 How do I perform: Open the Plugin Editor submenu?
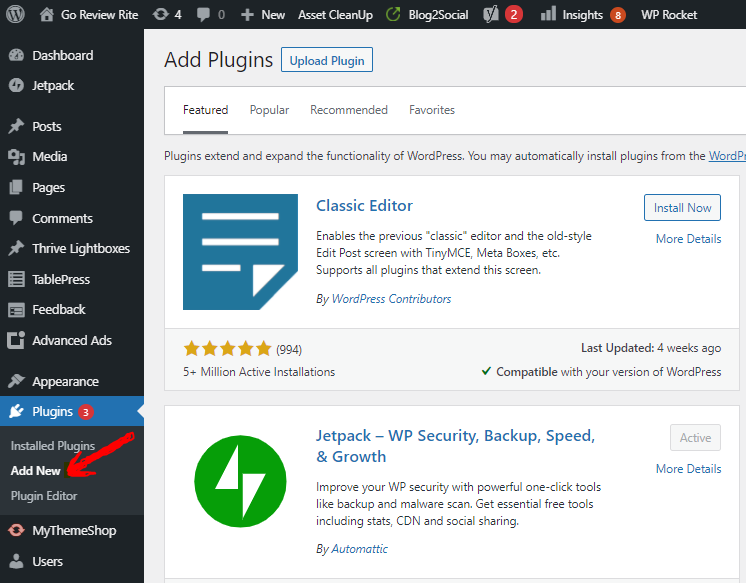click(x=44, y=495)
